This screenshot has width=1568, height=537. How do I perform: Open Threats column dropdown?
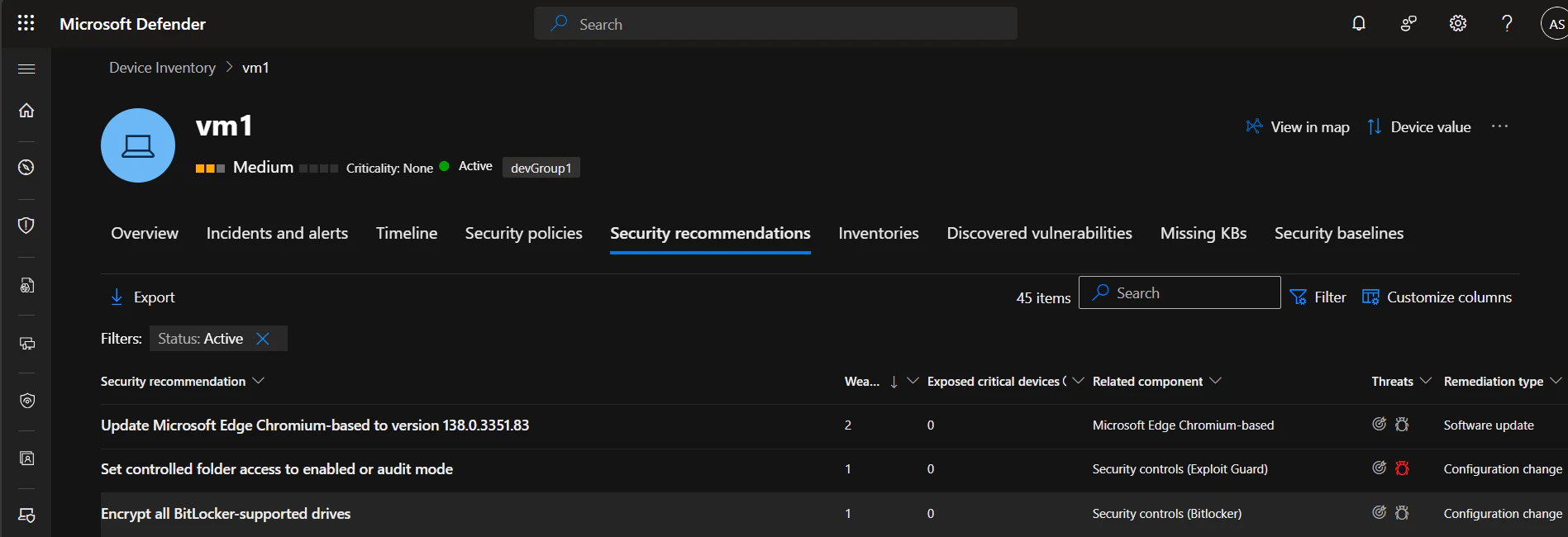tap(1425, 381)
